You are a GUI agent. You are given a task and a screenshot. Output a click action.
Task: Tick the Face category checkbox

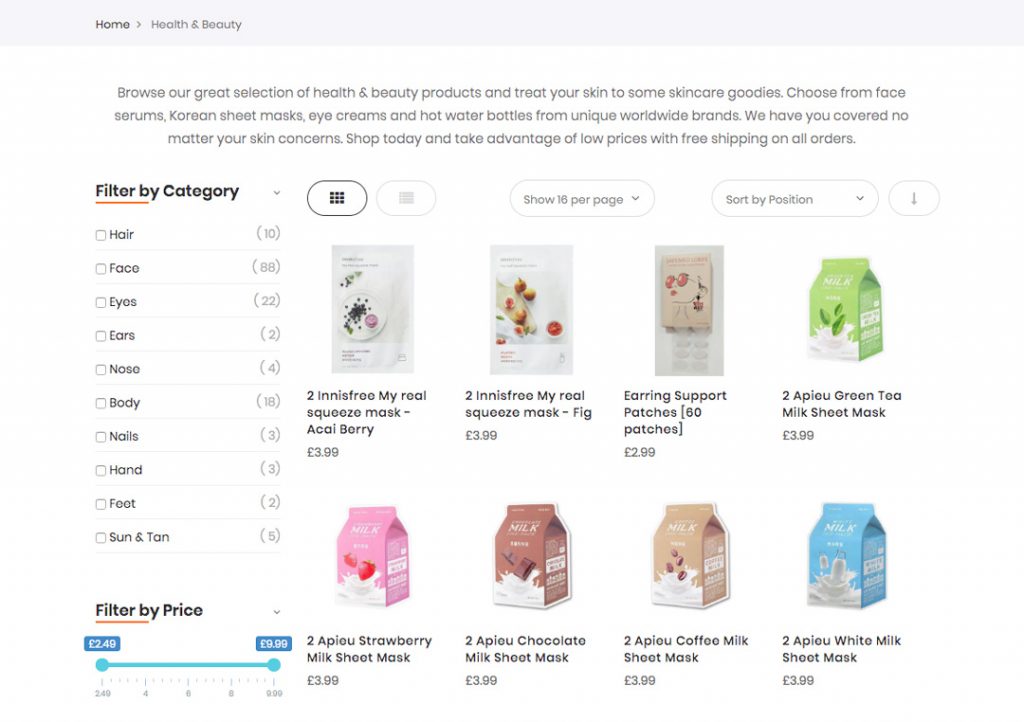tap(101, 269)
